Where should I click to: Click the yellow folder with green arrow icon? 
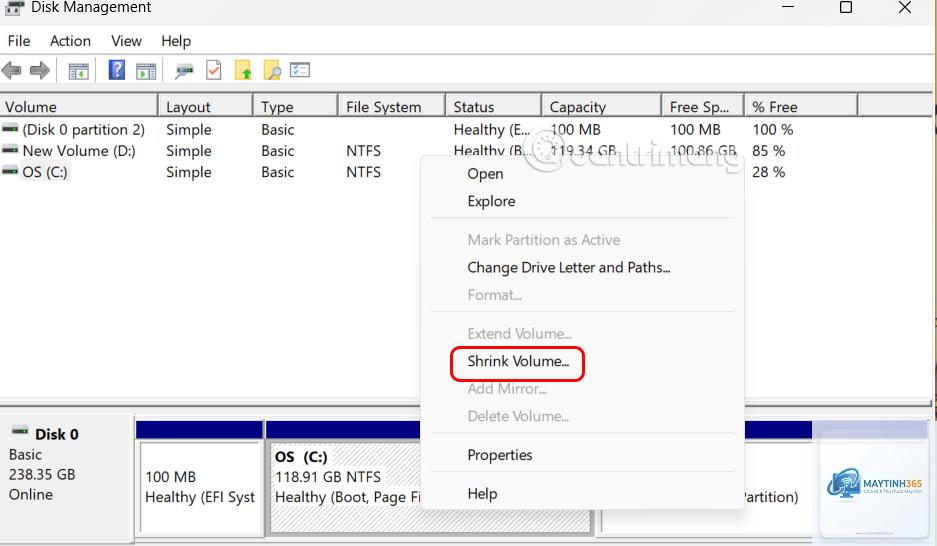tap(243, 70)
